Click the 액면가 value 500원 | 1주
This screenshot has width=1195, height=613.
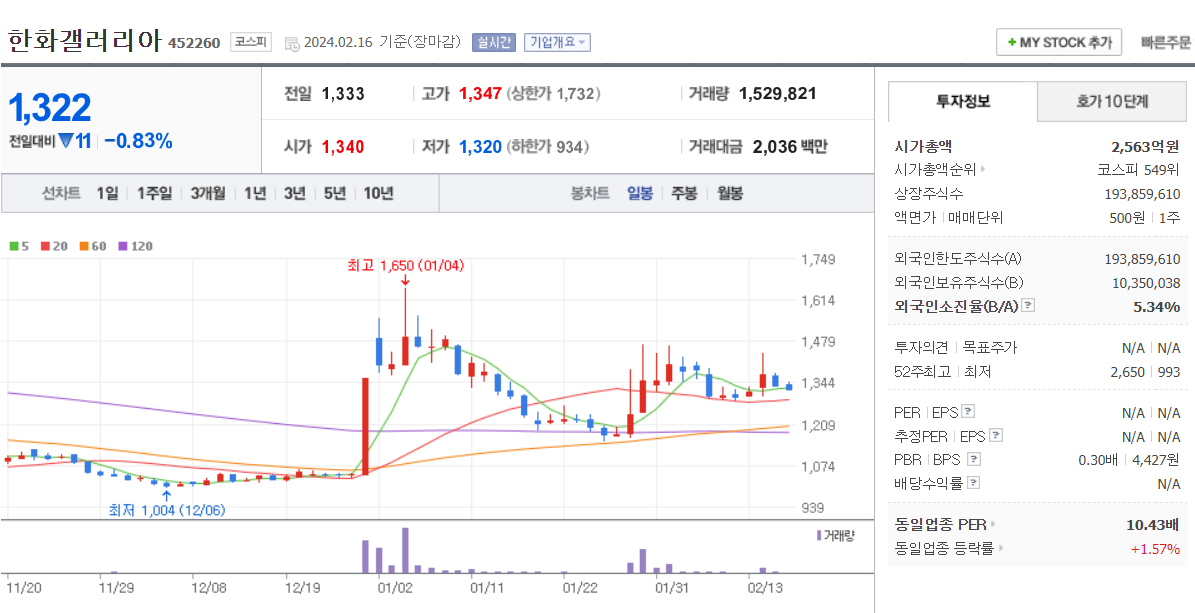[1145, 217]
